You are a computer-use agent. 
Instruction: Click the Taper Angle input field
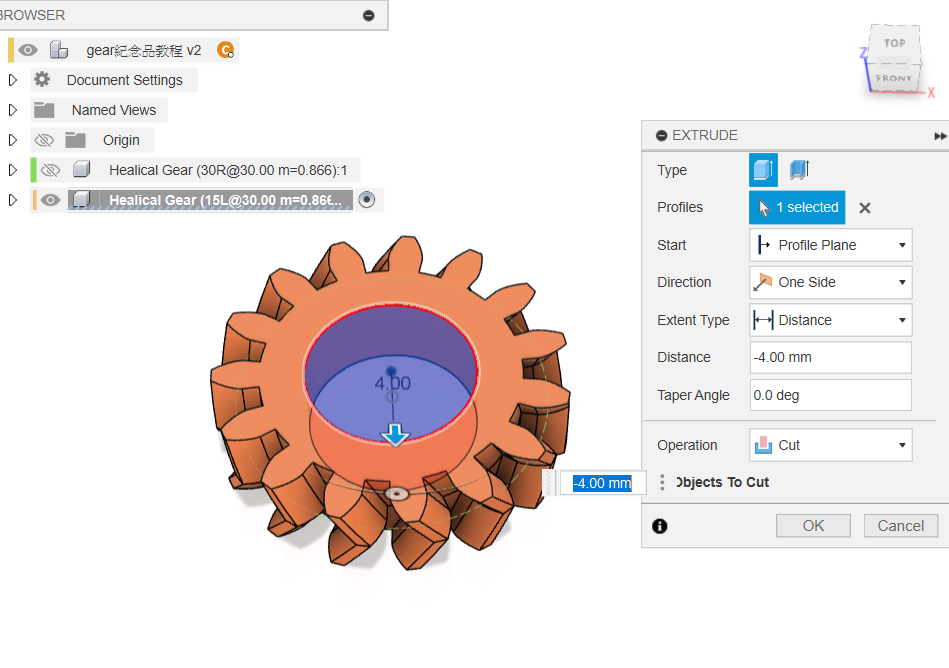830,395
